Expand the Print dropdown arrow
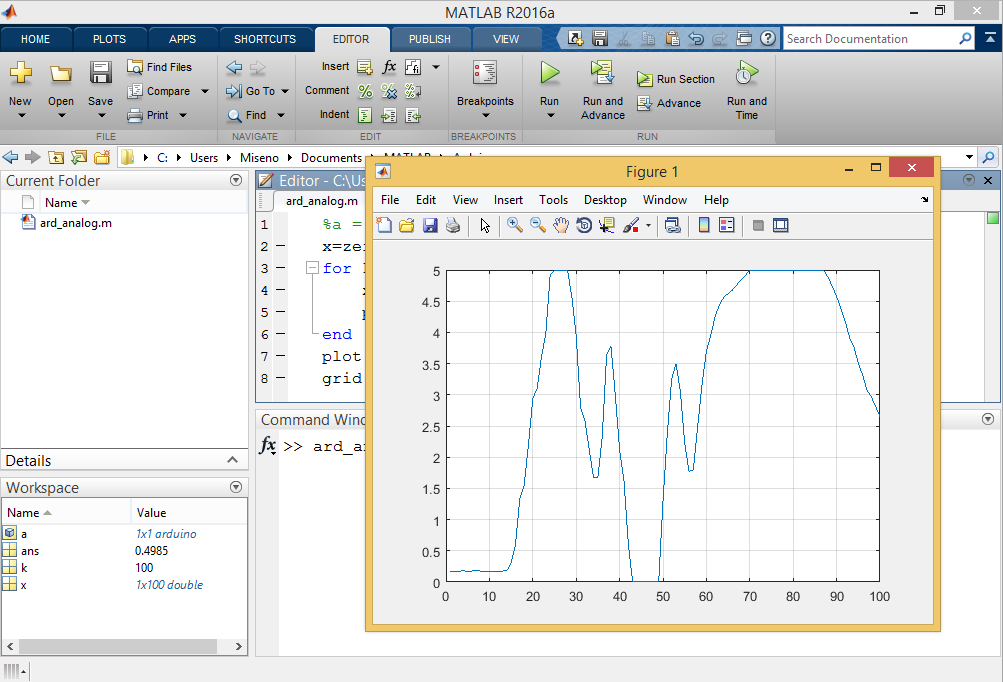Screen dimensions: 1003x682 point(183,115)
